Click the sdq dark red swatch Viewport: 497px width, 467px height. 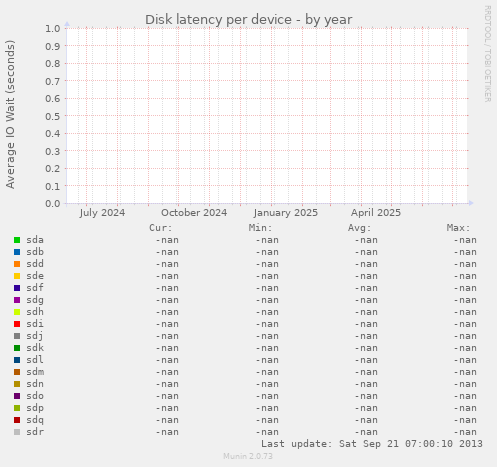point(17,420)
